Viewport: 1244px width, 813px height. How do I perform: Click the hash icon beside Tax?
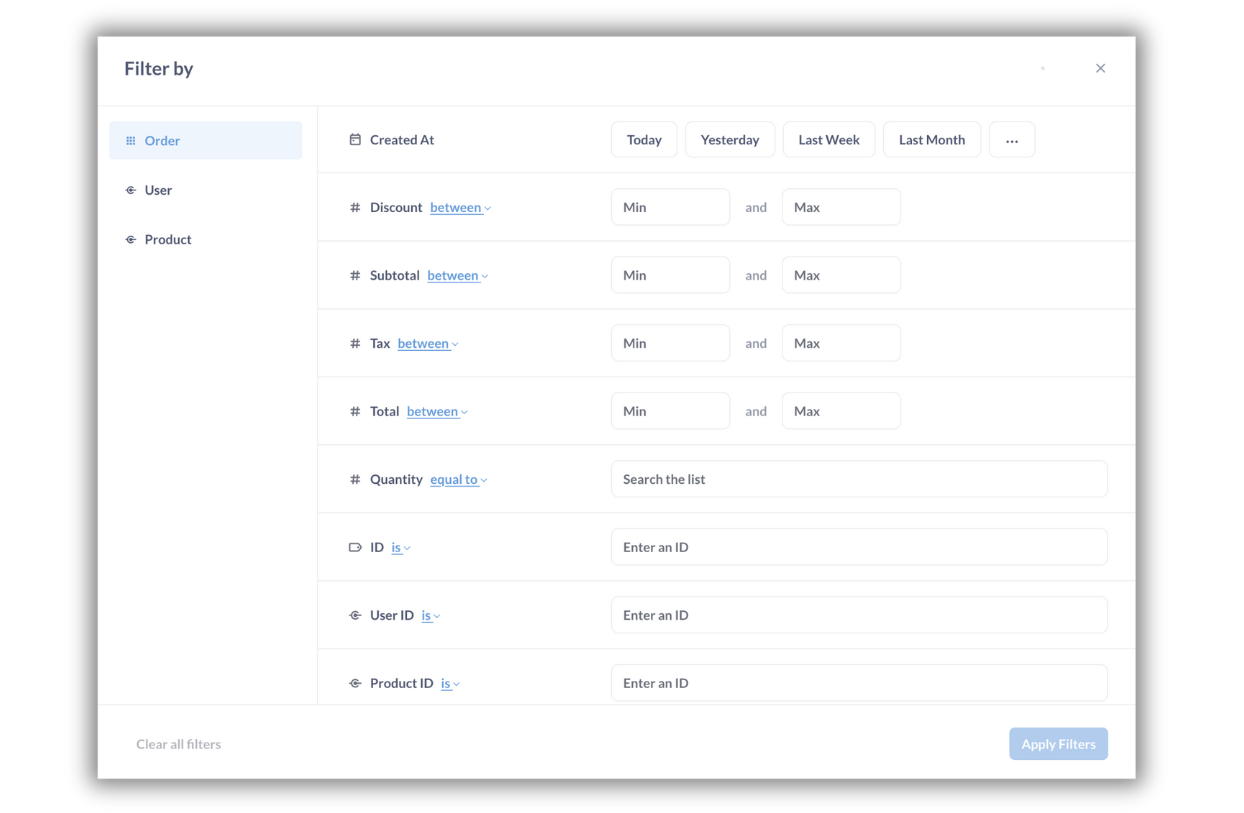pos(355,343)
